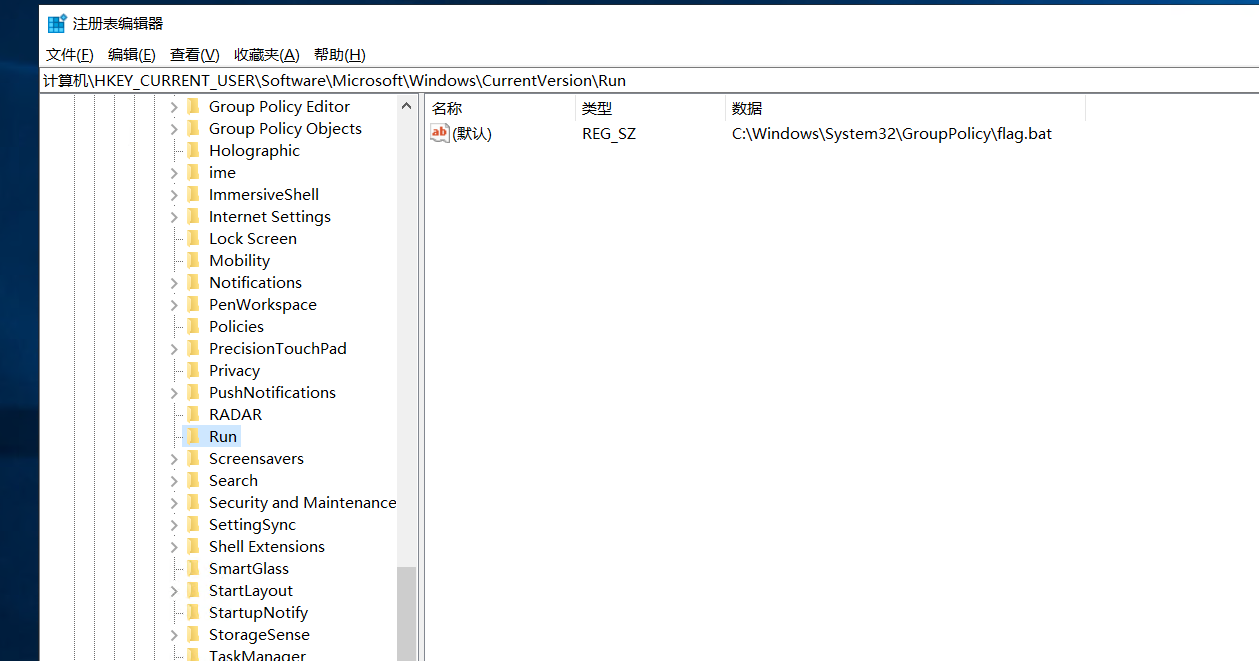1259x661 pixels.
Task: Click the SettingSync folder icon
Action: (x=193, y=525)
